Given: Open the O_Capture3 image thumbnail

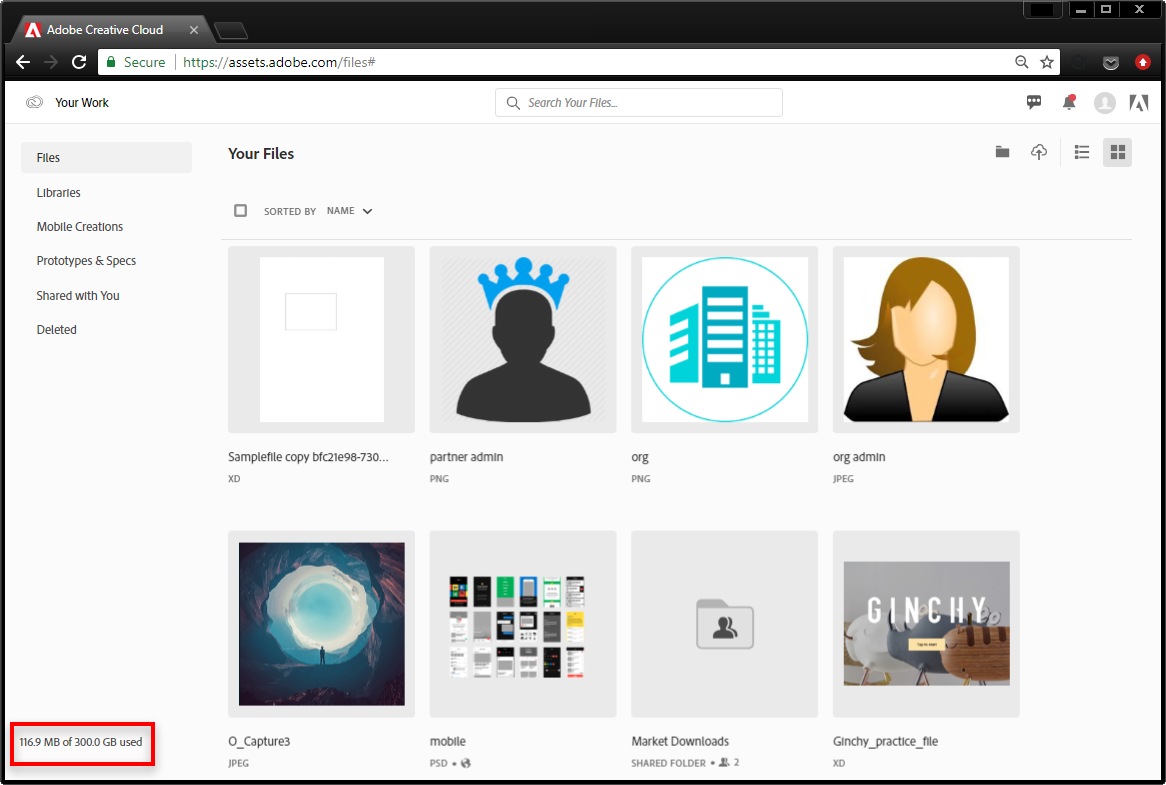Looking at the screenshot, I should tap(321, 624).
